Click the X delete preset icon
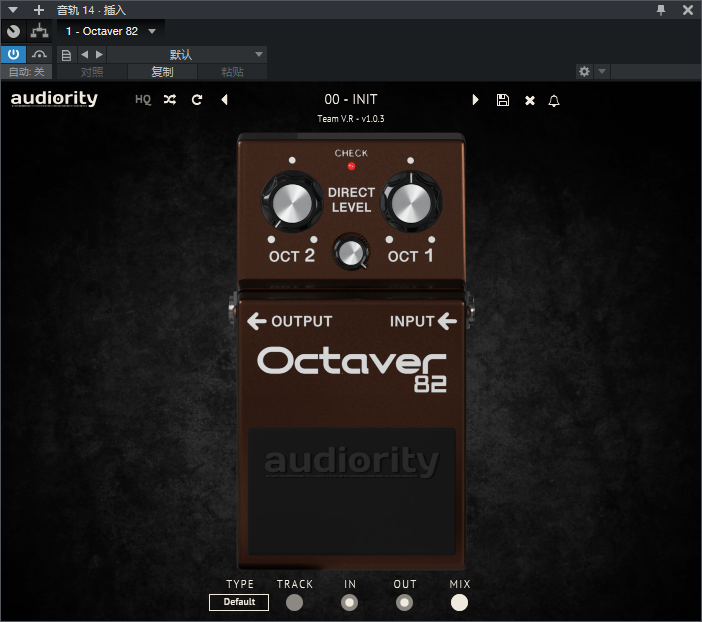This screenshot has width=702, height=622. click(530, 100)
